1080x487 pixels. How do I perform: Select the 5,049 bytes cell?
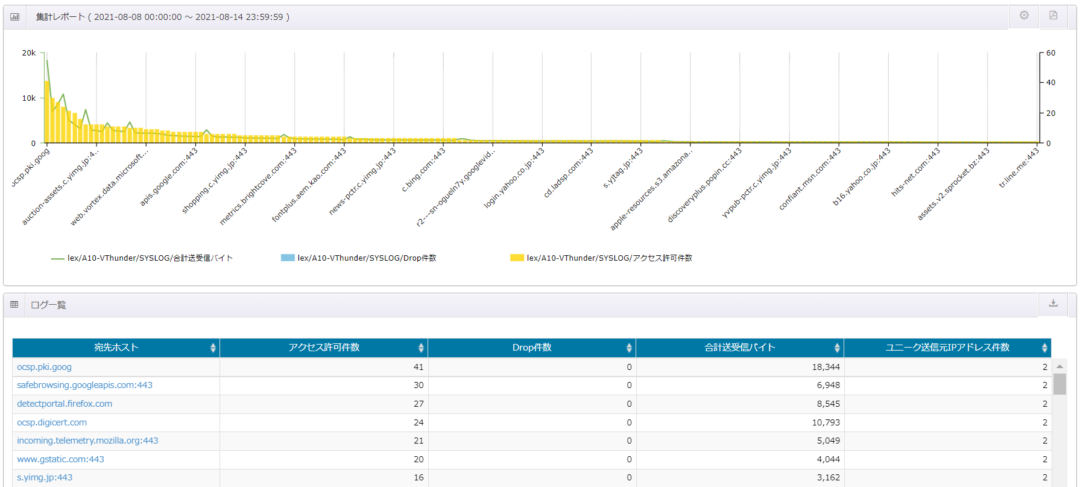[740, 441]
